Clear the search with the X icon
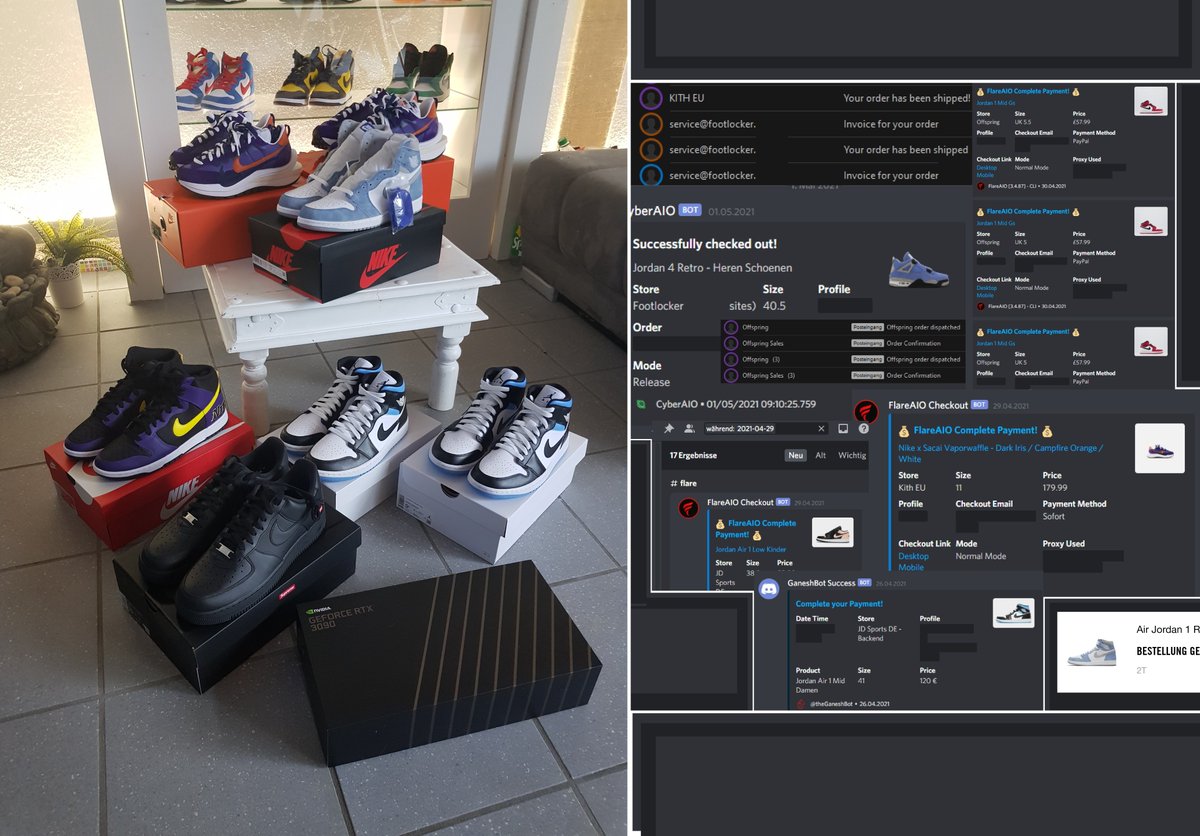Image resolution: width=1200 pixels, height=836 pixels. (x=821, y=428)
